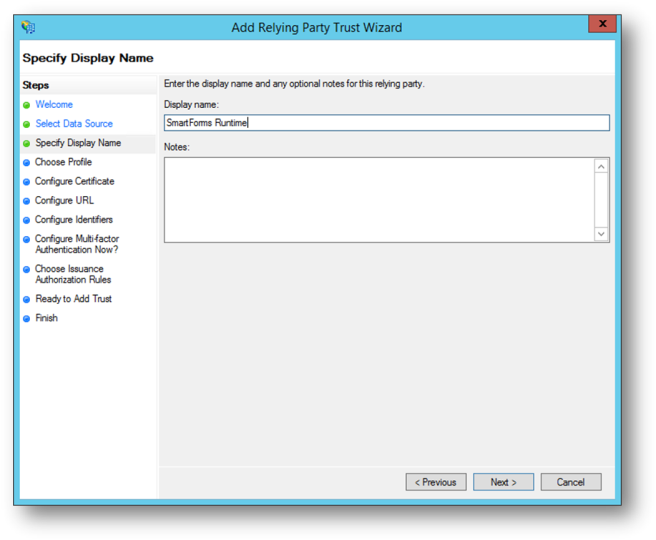Click the Choose Profile step text
The image size is (656, 540).
[x=64, y=162]
